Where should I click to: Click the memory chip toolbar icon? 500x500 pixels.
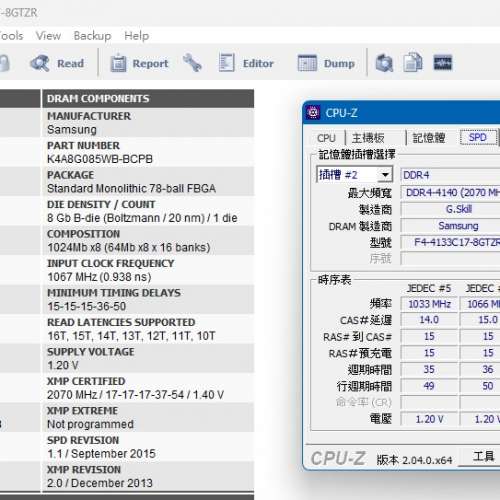click(x=443, y=63)
